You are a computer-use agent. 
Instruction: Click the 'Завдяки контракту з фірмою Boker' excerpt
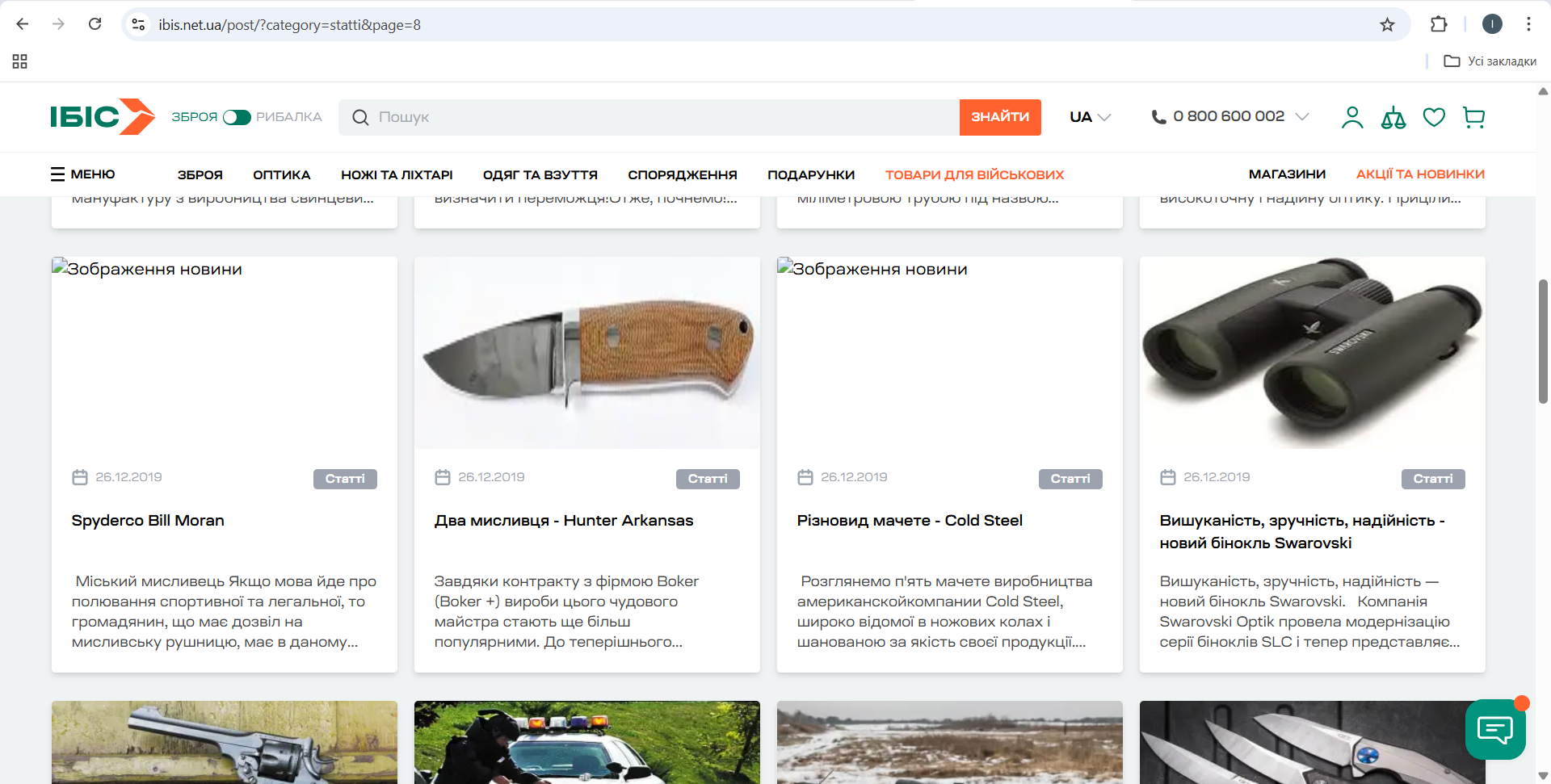[x=566, y=611]
